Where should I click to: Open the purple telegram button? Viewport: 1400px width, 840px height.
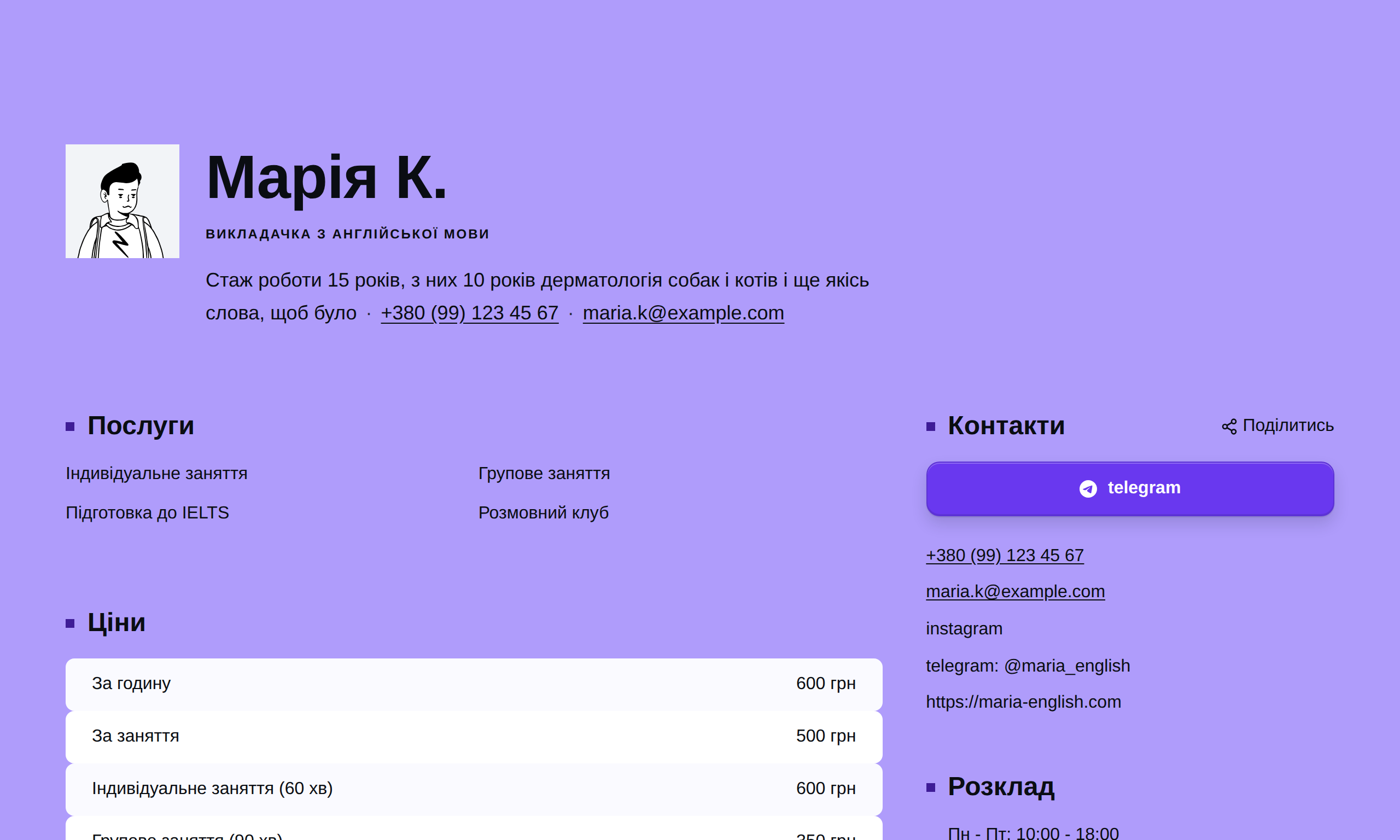1129,488
